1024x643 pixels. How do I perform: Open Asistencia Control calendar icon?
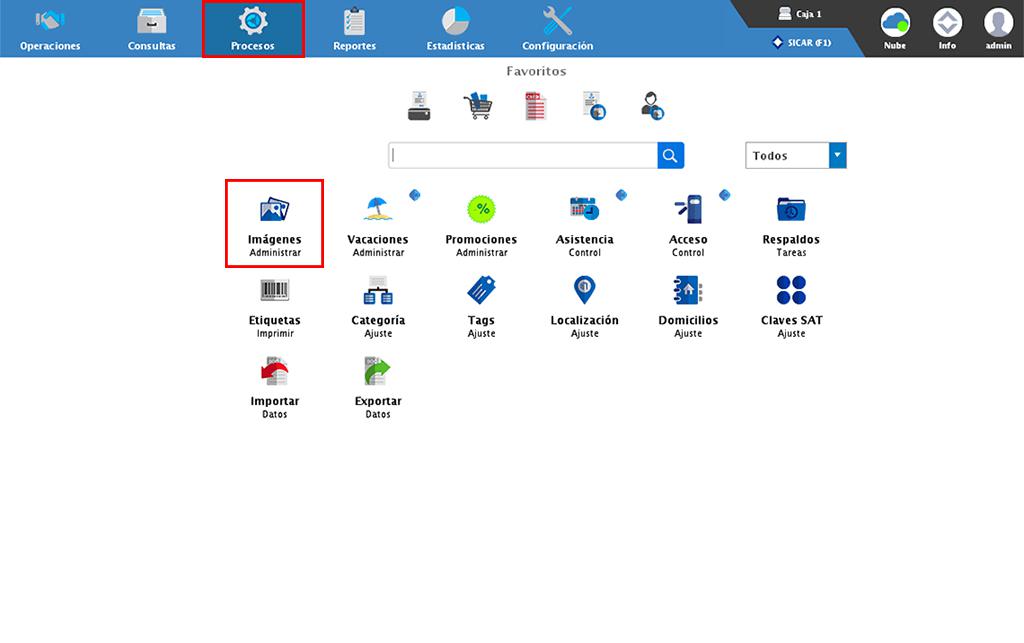[584, 210]
